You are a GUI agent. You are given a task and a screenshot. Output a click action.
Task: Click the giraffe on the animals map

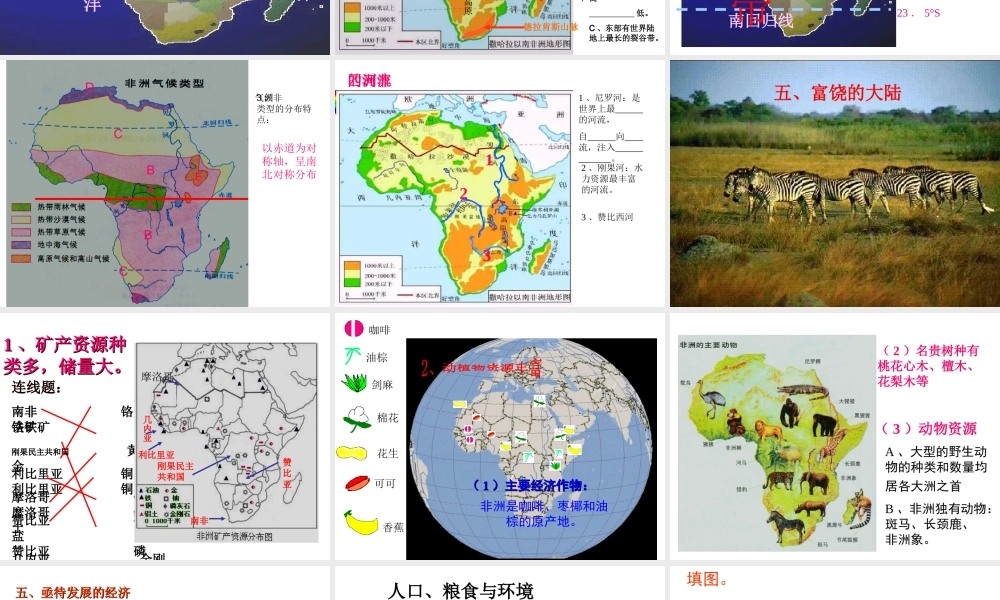coord(829,450)
